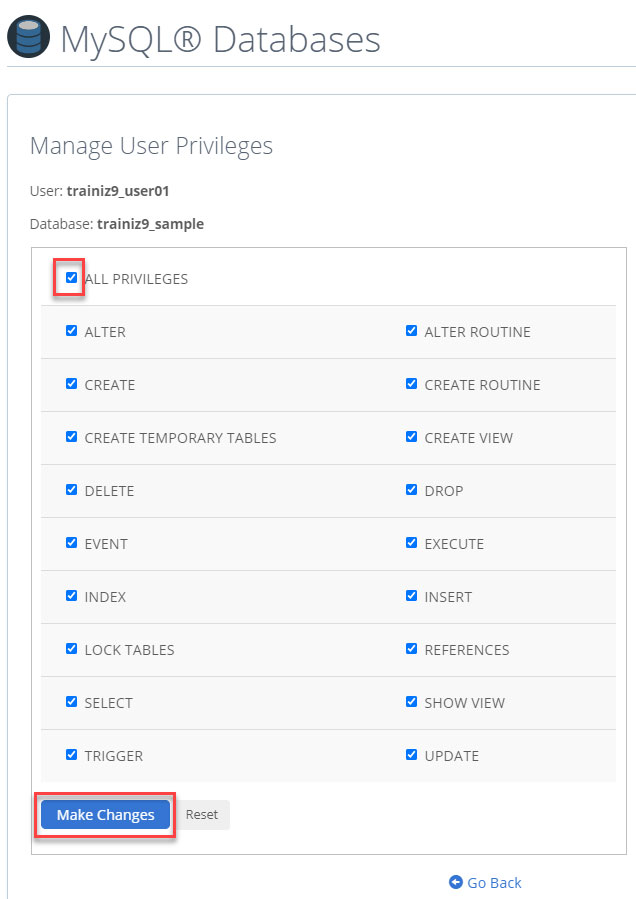Follow the Go Back link
The width and height of the screenshot is (636, 899).
(x=494, y=882)
